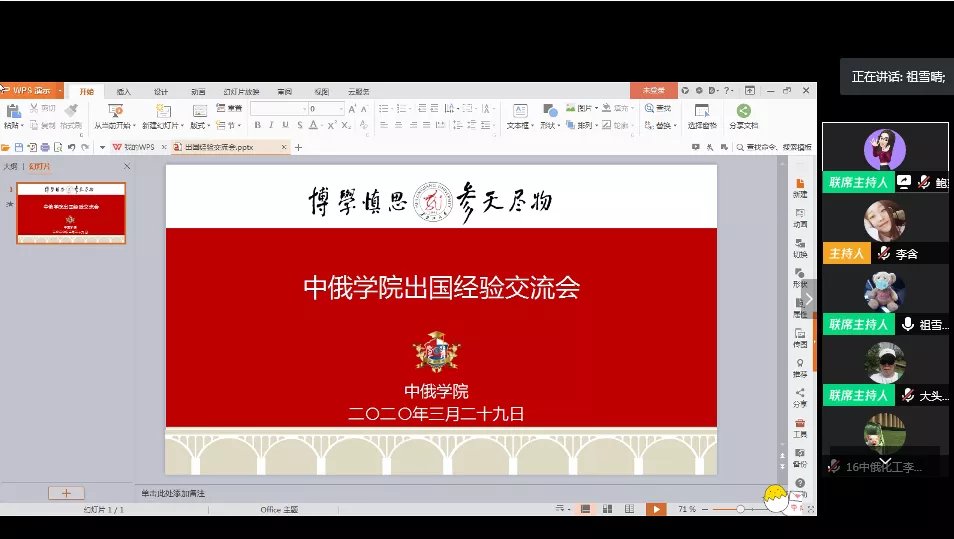Start slideshow with orange play button
This screenshot has height=539, width=954.
point(655,509)
